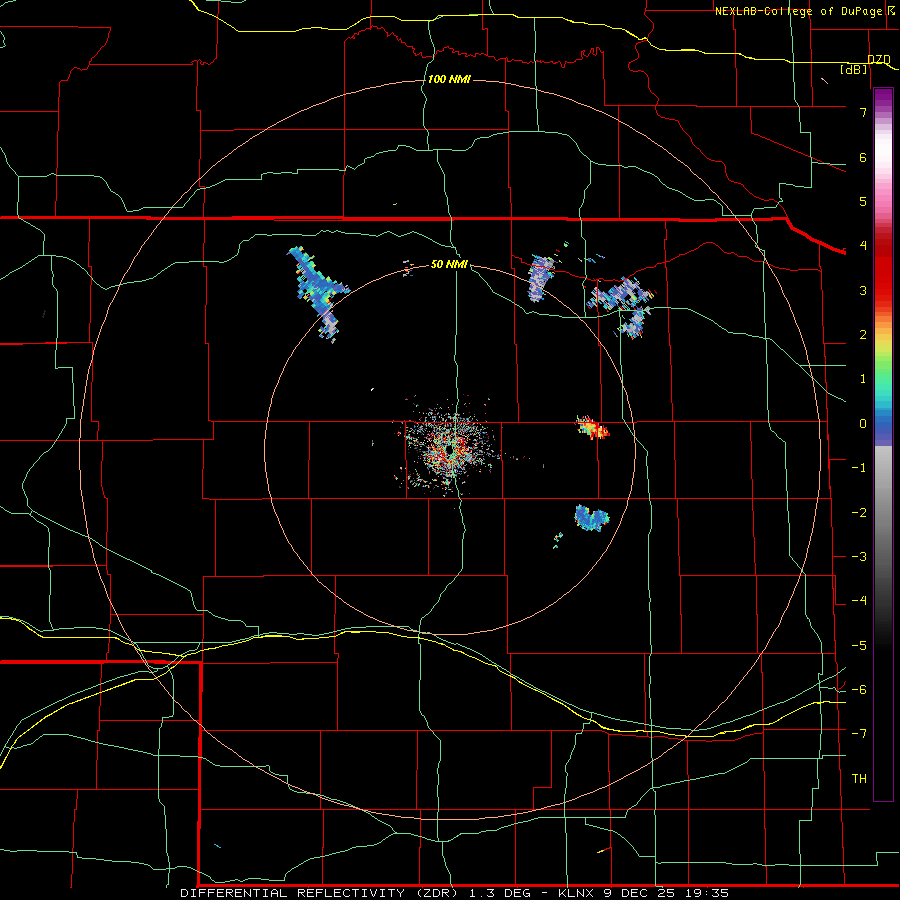Click the ground clutter cluster at radar center
This screenshot has height=900, width=900.
(449, 447)
